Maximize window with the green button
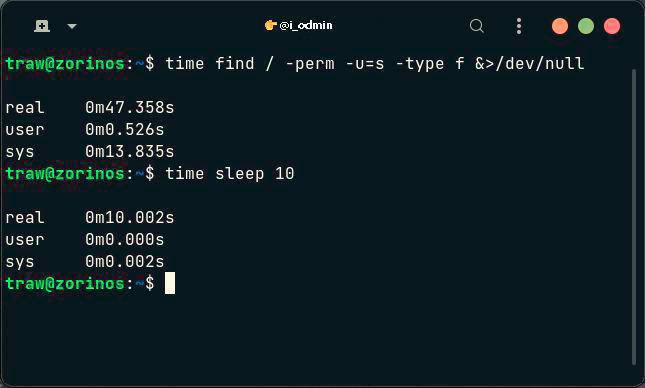 coord(586,26)
